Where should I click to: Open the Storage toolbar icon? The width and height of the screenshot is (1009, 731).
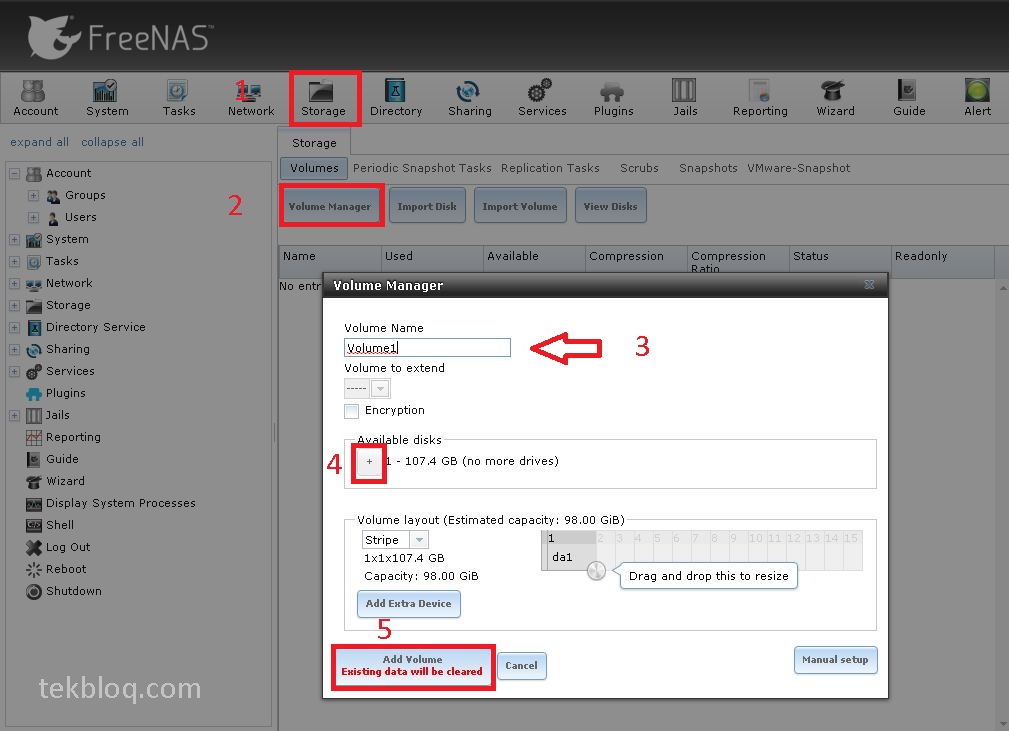coord(323,98)
